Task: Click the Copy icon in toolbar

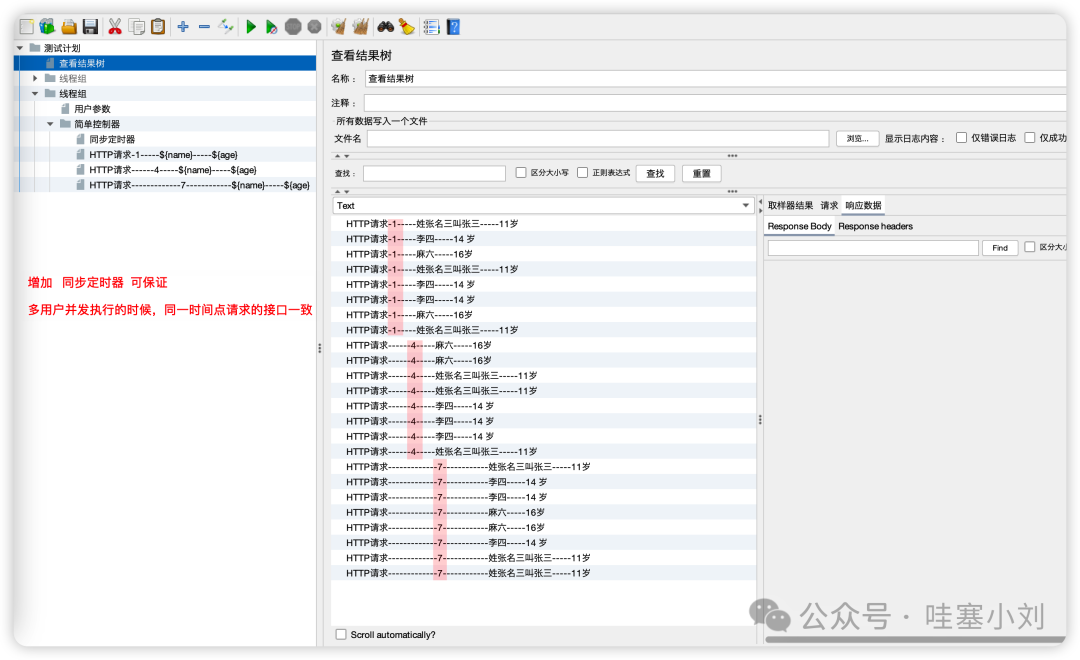Action: point(137,27)
